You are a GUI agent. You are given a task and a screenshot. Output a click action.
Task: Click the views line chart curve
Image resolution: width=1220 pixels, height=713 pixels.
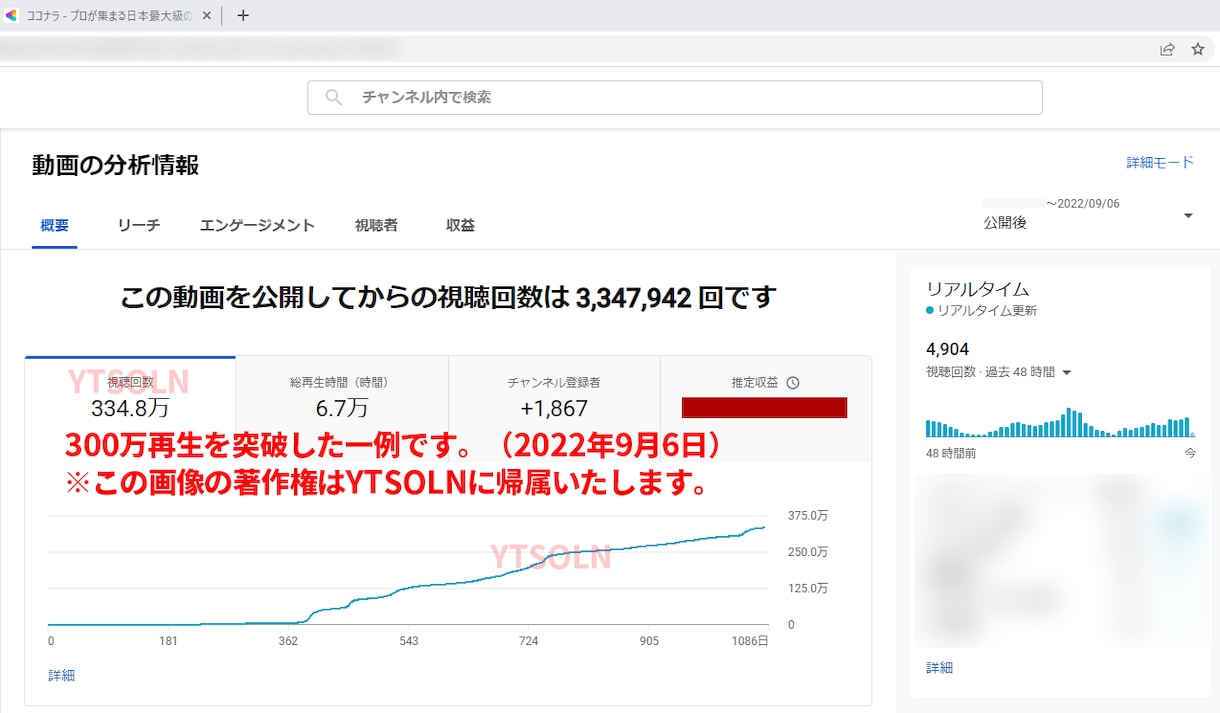point(407,576)
